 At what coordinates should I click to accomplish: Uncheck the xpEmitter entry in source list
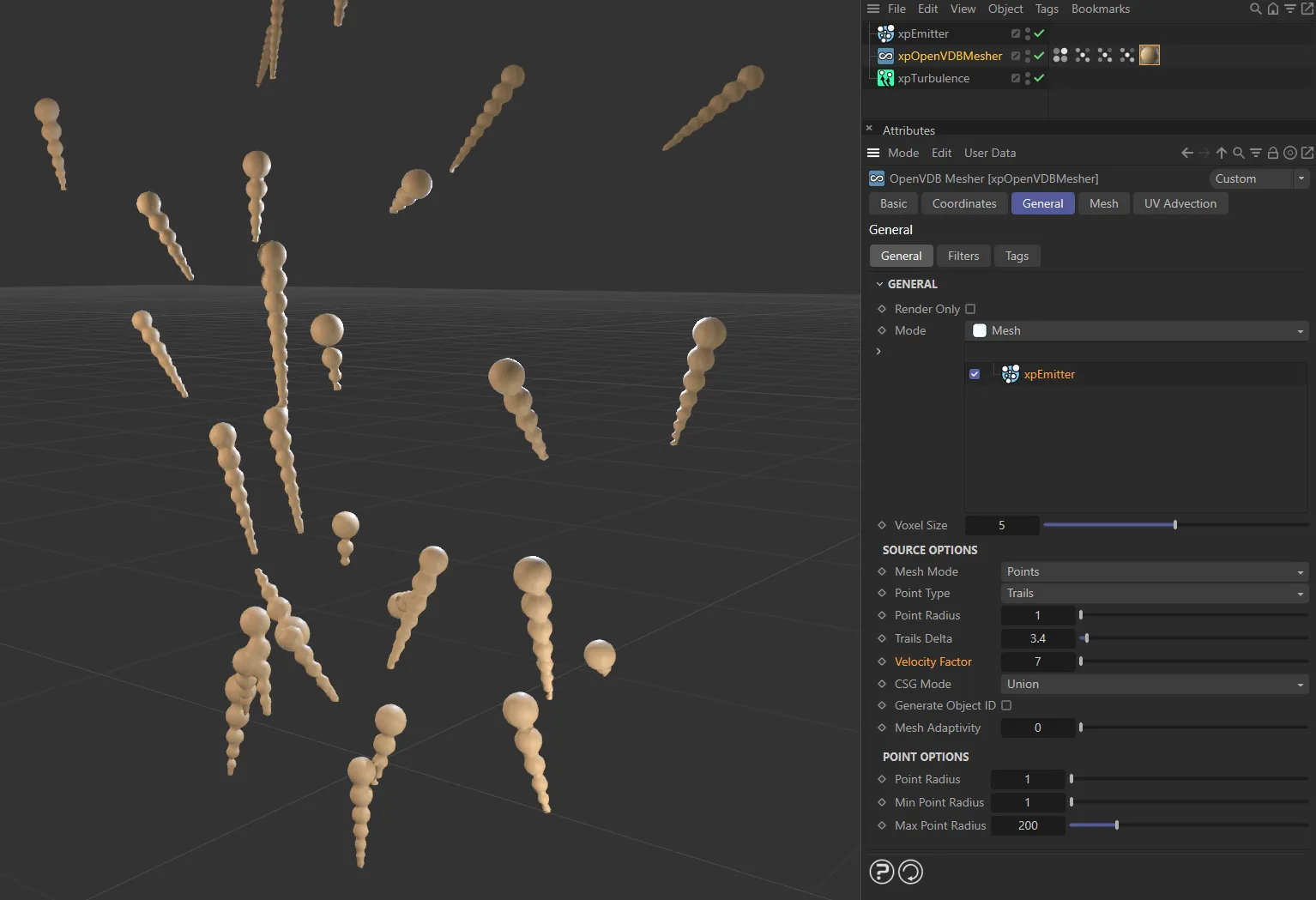click(x=974, y=374)
